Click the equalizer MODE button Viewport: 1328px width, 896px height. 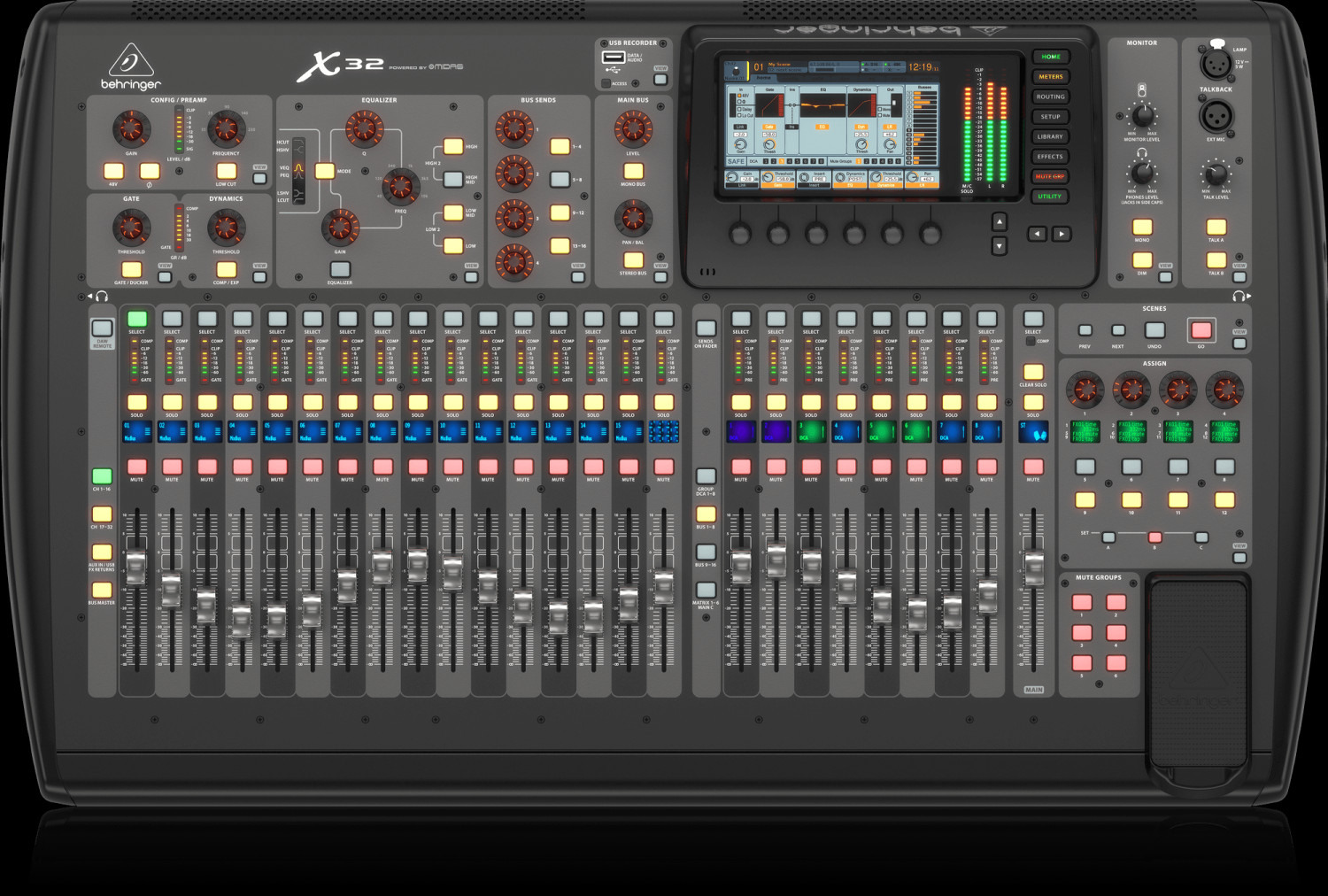click(325, 171)
